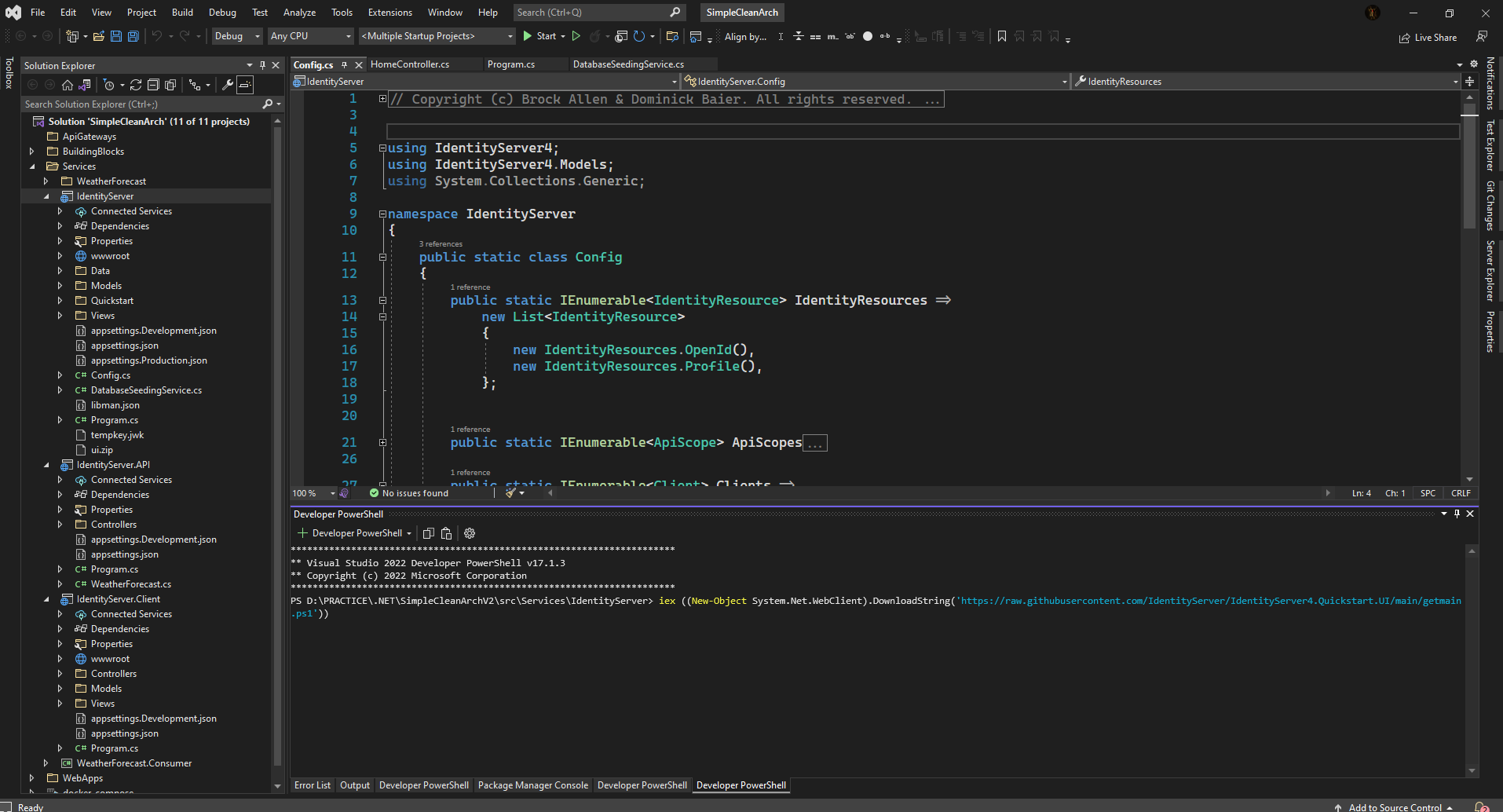1503x812 pixels.
Task: Click the toggle bookmark icon
Action: click(1002, 36)
